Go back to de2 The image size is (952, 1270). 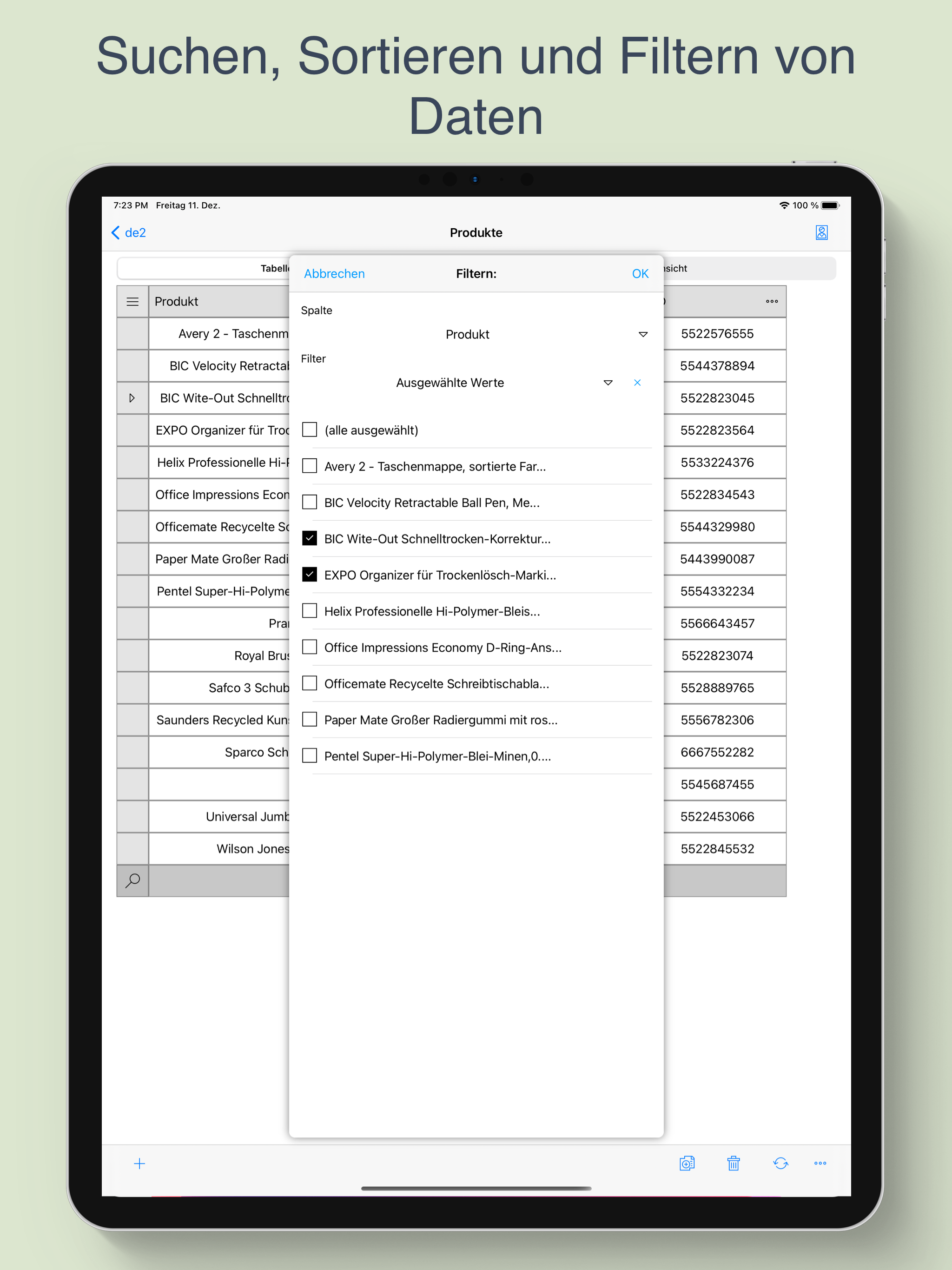pos(129,232)
